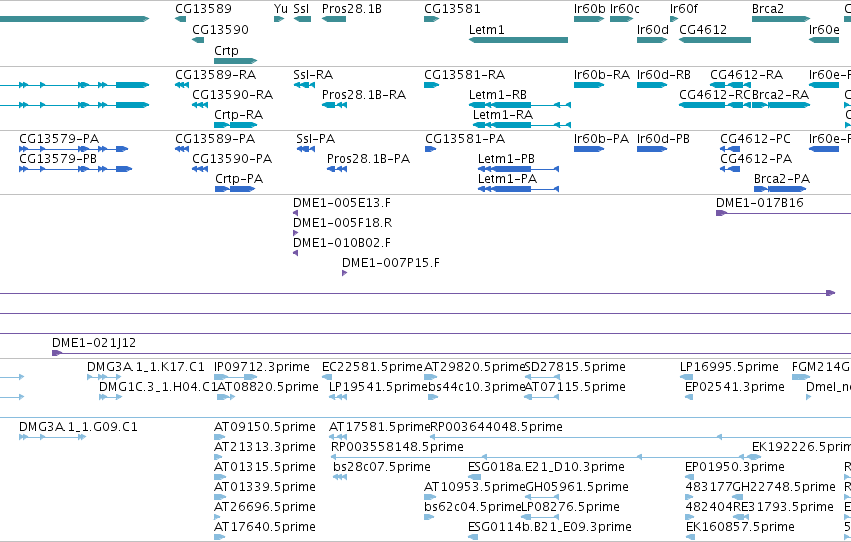Select transcript Brca2-RA
The width and height of the screenshot is (851, 542).
[x=781, y=105]
